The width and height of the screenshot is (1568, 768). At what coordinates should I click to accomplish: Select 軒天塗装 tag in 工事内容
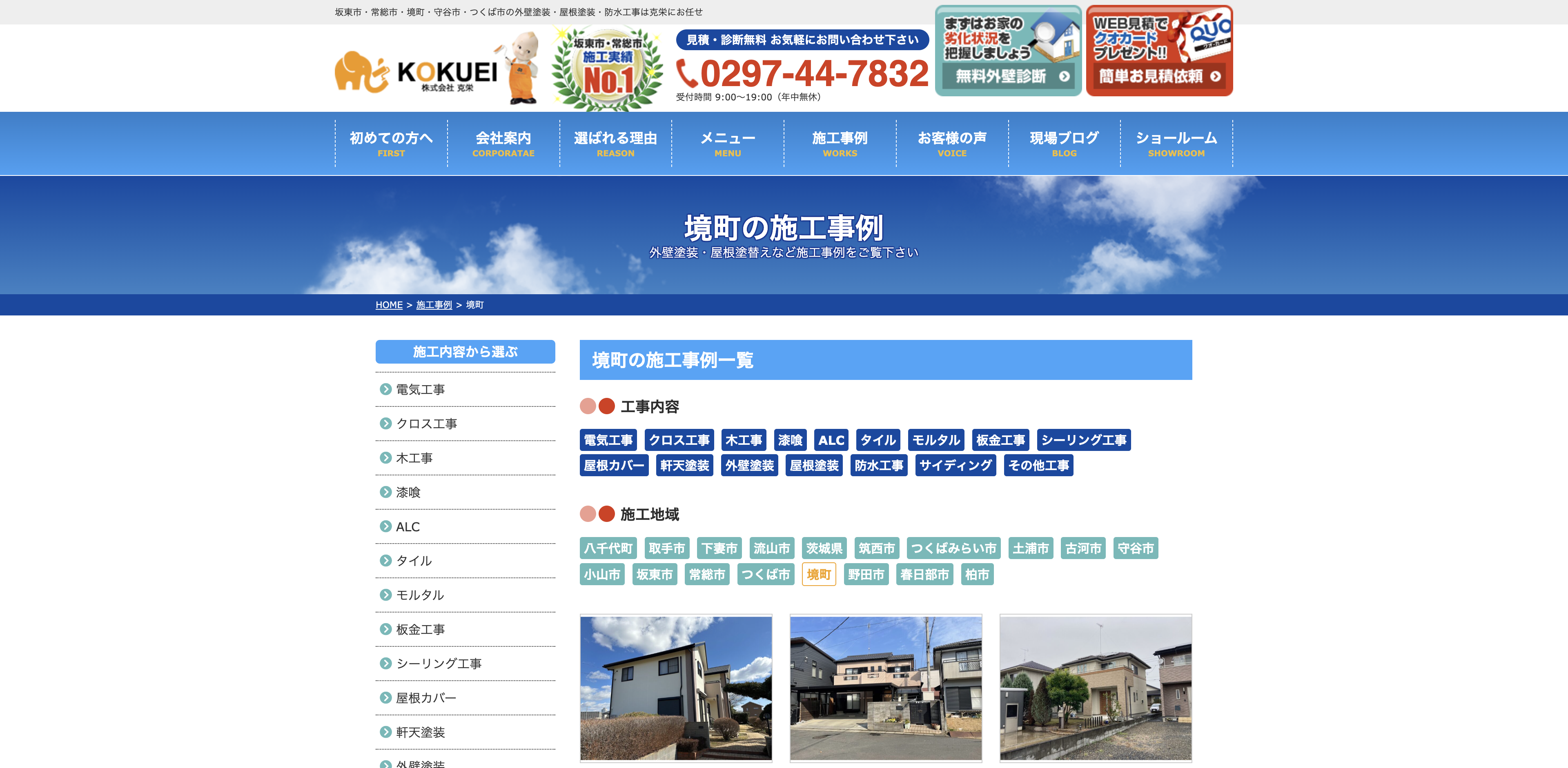[685, 465]
